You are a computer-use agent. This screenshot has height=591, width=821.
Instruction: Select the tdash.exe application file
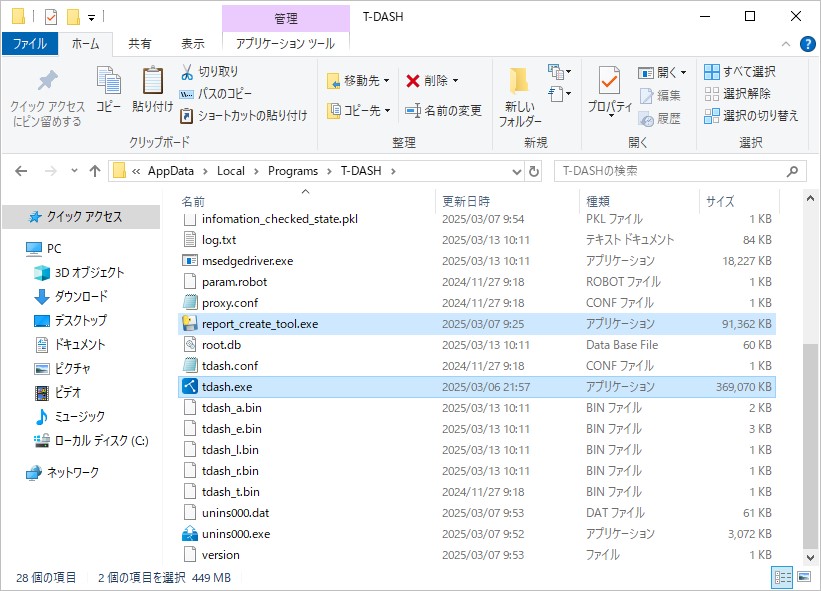227,387
